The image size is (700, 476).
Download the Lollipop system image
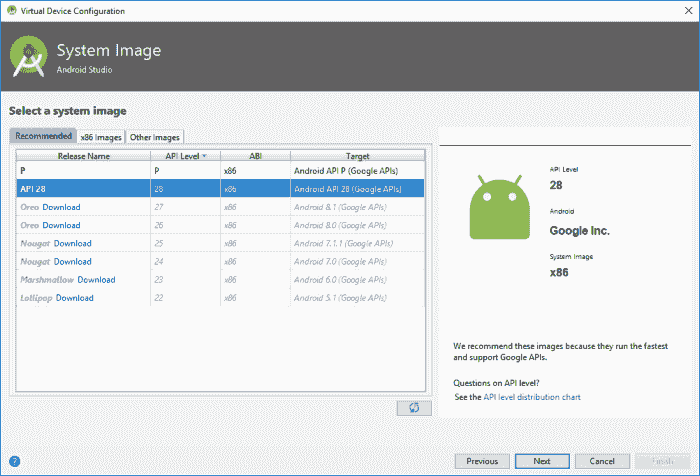coord(75,298)
